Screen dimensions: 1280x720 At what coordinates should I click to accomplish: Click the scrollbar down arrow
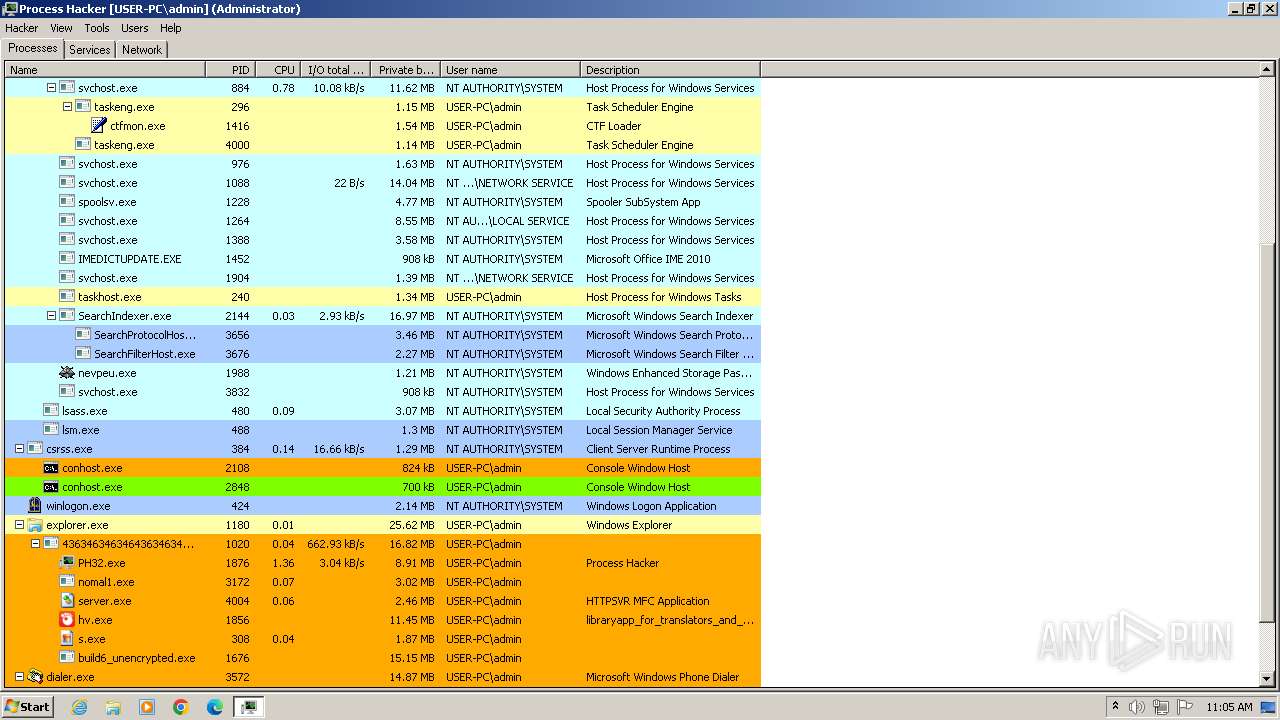[x=1268, y=679]
